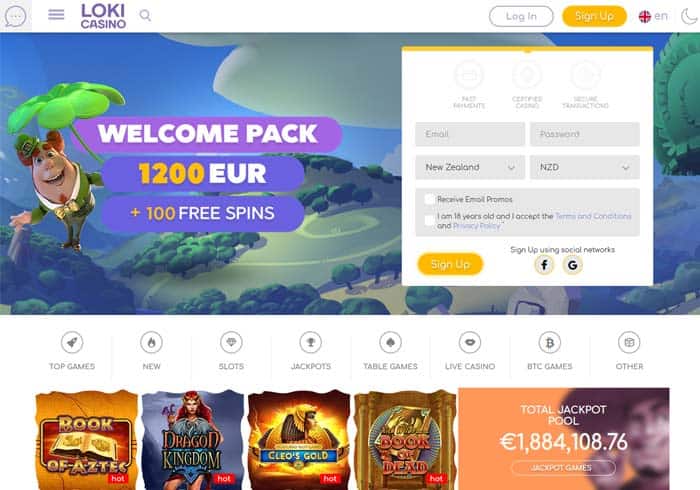Open the en language selector
This screenshot has height=490, width=700.
pyautogui.click(x=653, y=16)
